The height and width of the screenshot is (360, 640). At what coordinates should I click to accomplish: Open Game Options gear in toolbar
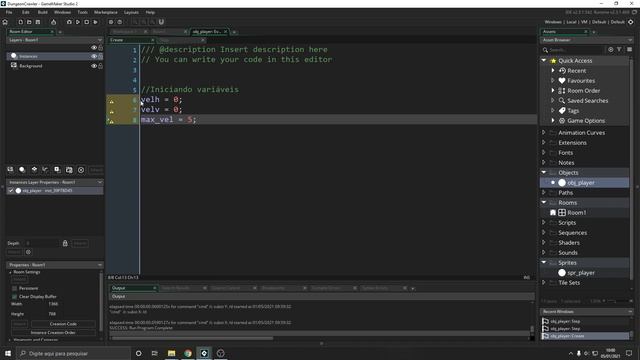point(111,22)
